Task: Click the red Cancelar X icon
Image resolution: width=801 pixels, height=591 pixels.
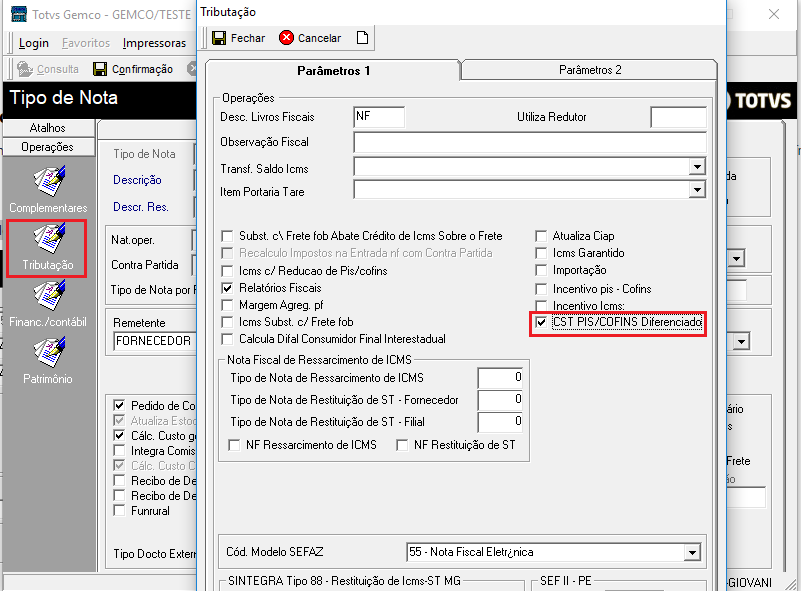Action: (286, 38)
